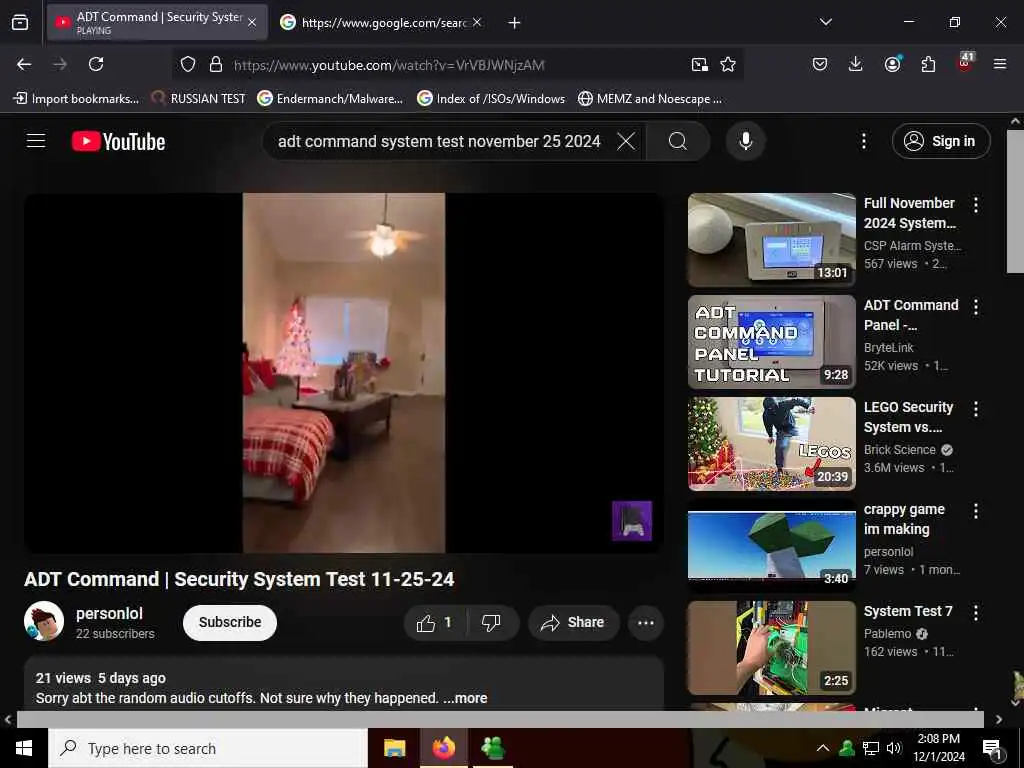
Task: Like this video thumbs up
Action: pos(435,623)
